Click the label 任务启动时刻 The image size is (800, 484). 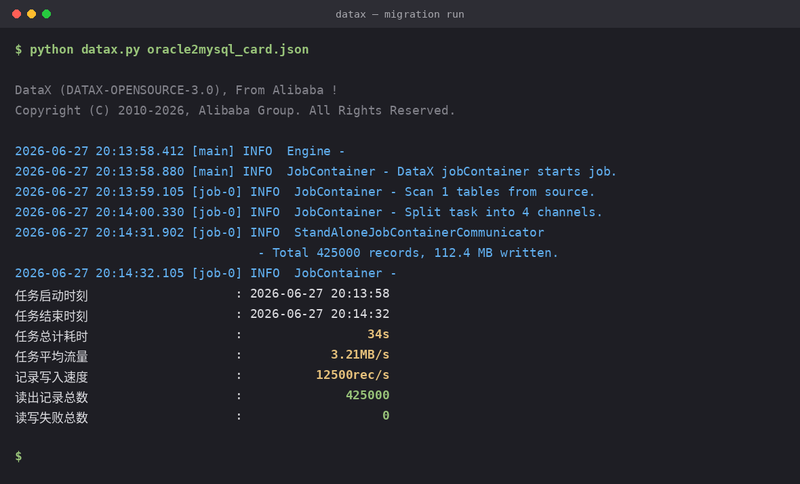(52, 295)
